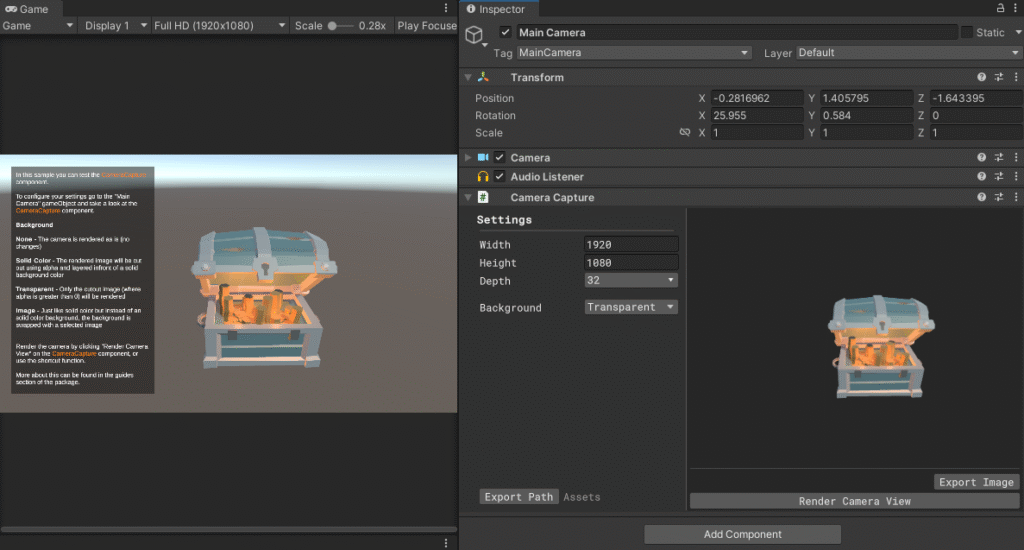1024x550 pixels.
Task: Disable the Main Camera active checkbox
Action: 505,33
